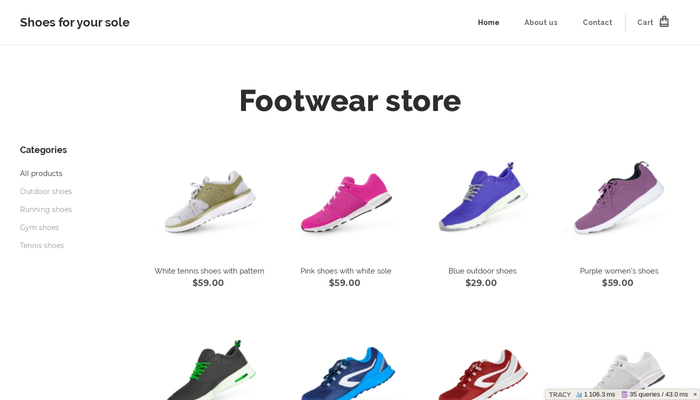700x400 pixels.
Task: Open the black shoe with green laces
Action: (209, 371)
